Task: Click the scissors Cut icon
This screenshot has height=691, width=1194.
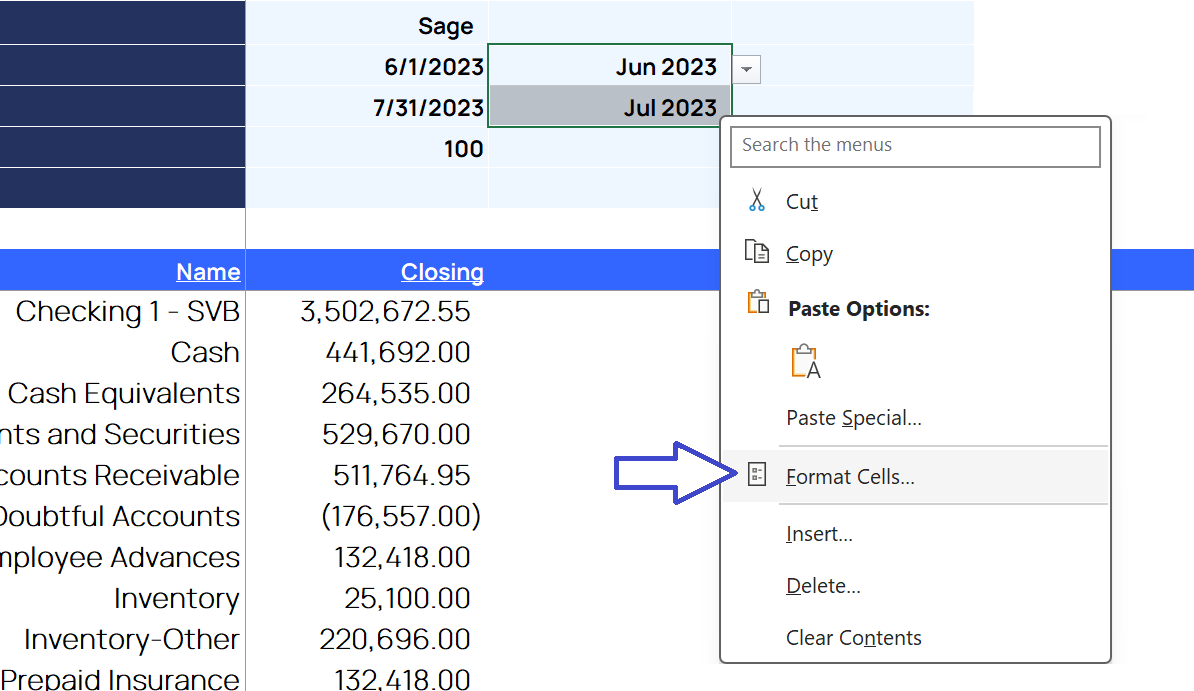Action: click(x=757, y=201)
